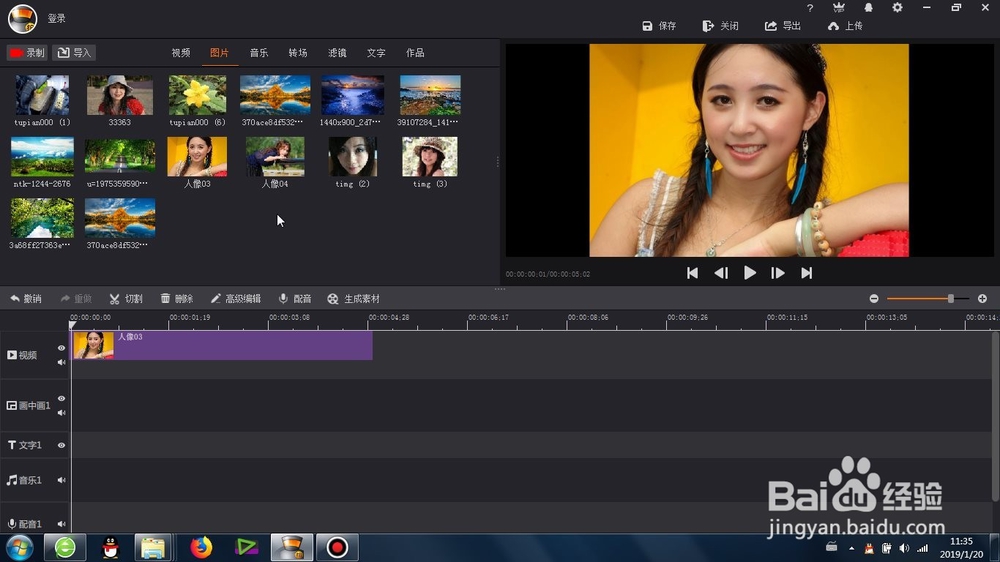
Task: Zoom out the timeline with minus
Action: pyautogui.click(x=874, y=299)
